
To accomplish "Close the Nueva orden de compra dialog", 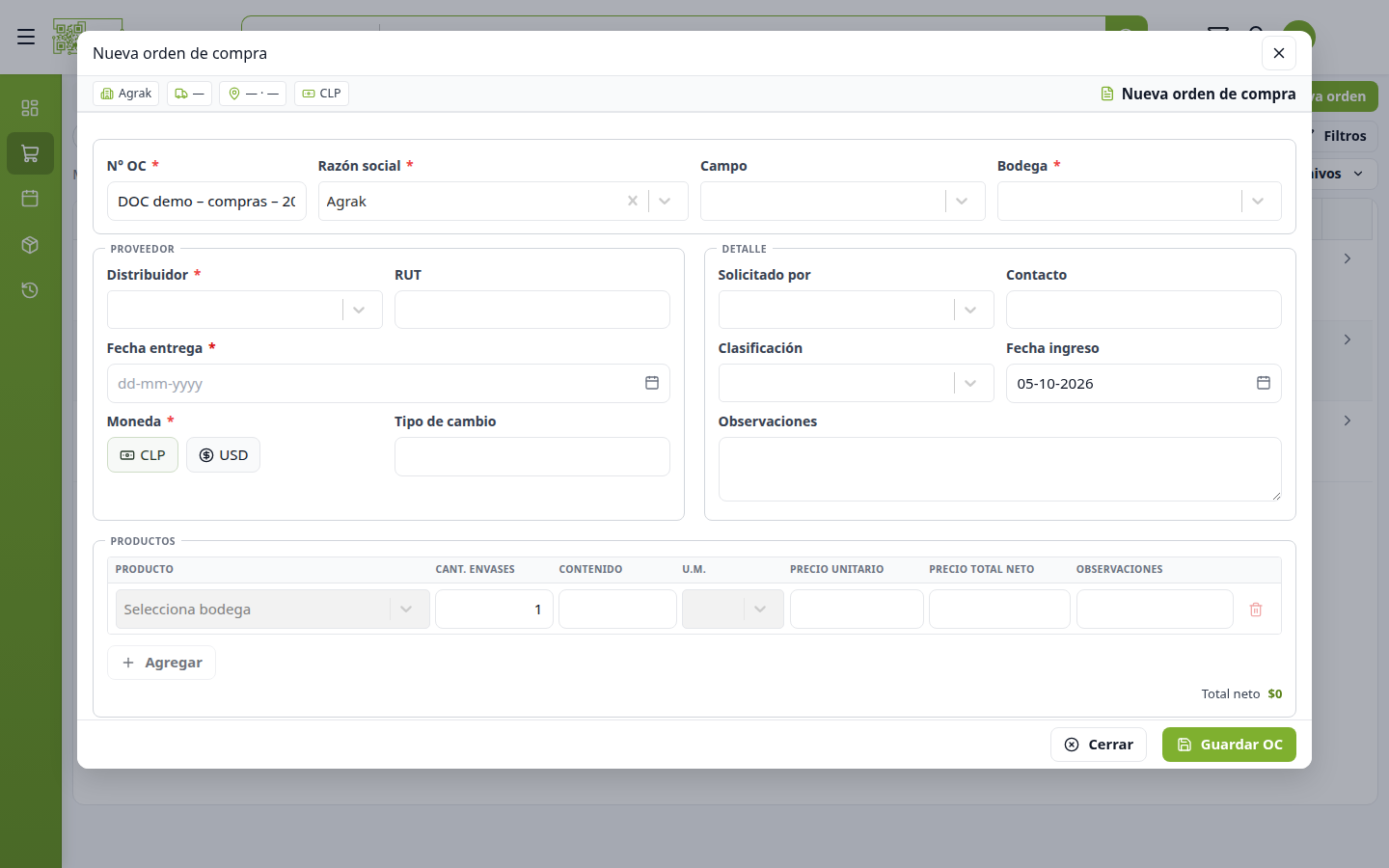I will pyautogui.click(x=1279, y=53).
